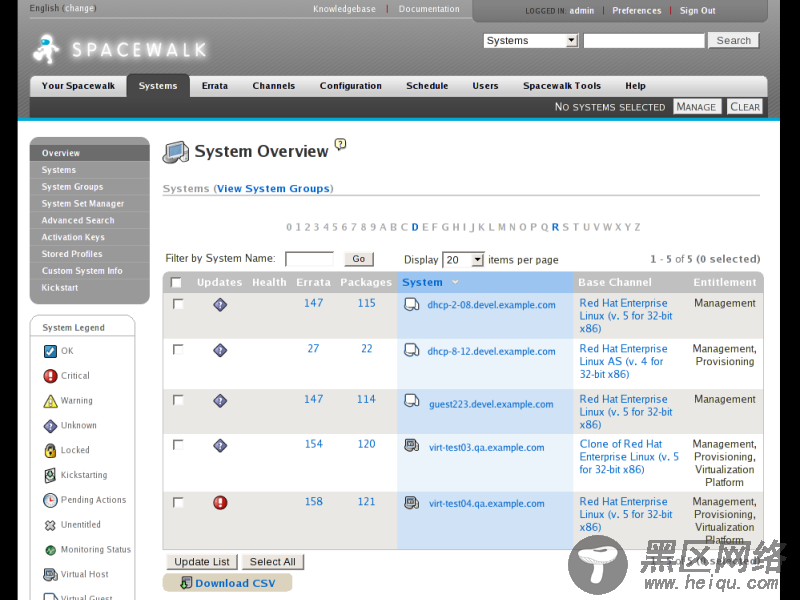Screen dimensions: 800x600
Task: Click the Warning legend icon
Action: (x=50, y=401)
